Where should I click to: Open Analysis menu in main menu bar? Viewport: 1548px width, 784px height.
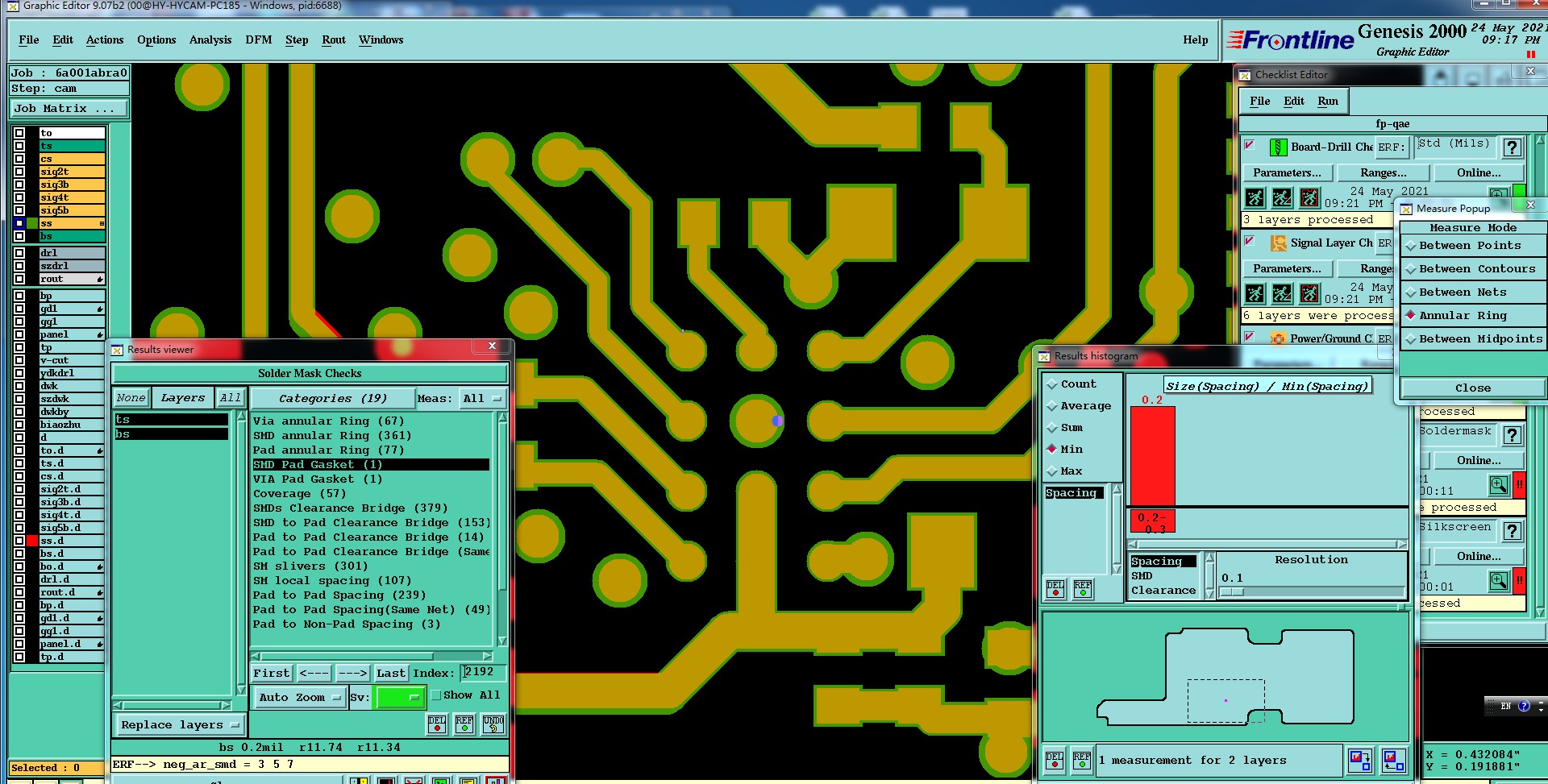(210, 40)
